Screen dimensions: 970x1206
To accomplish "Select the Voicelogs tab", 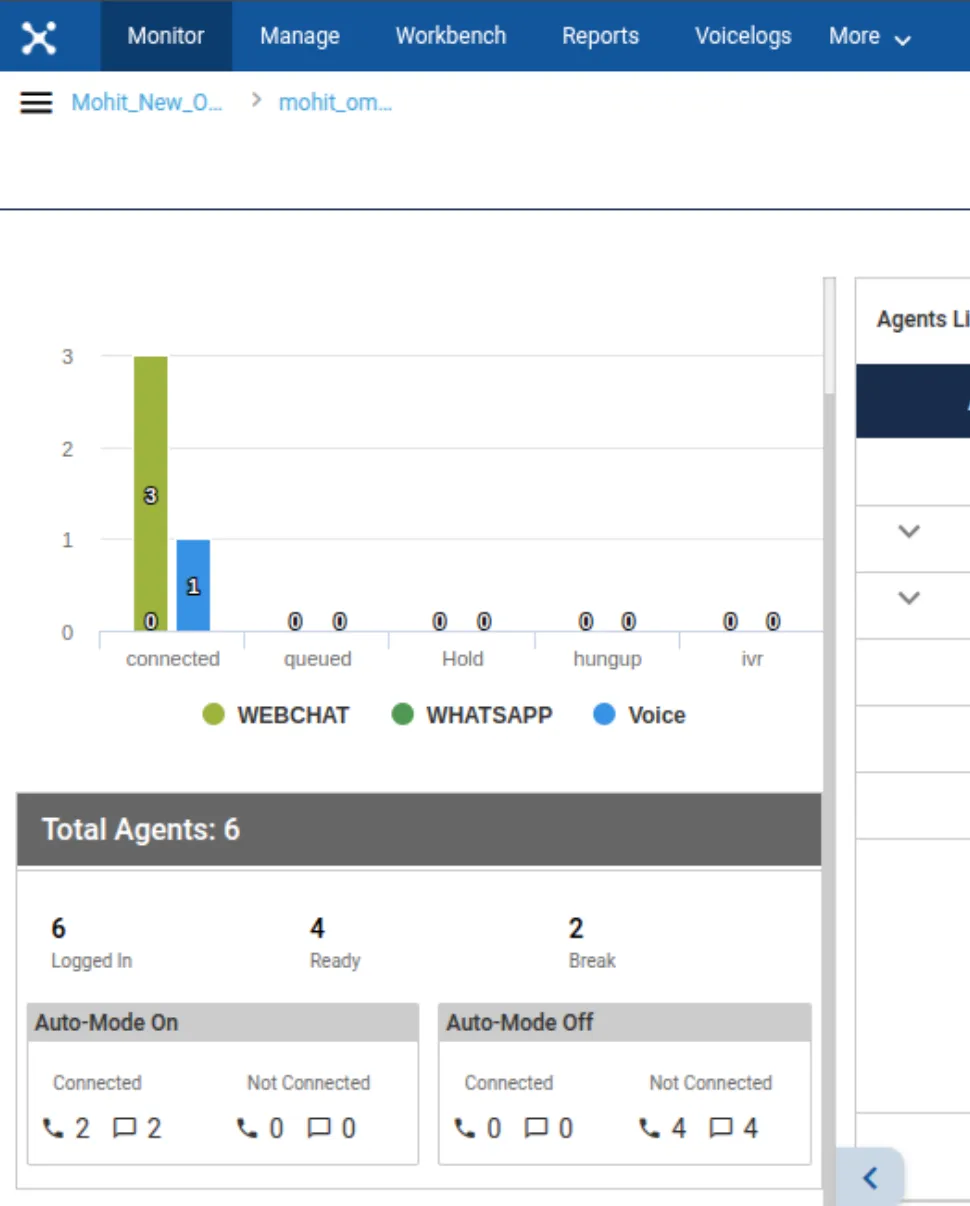I will [743, 36].
